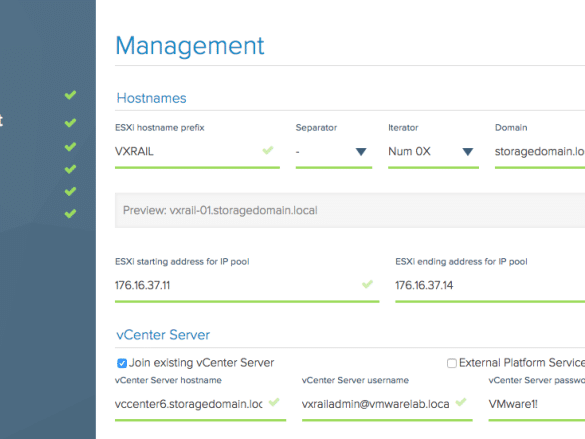Click the Management page title
The height and width of the screenshot is (439, 585).
click(190, 46)
